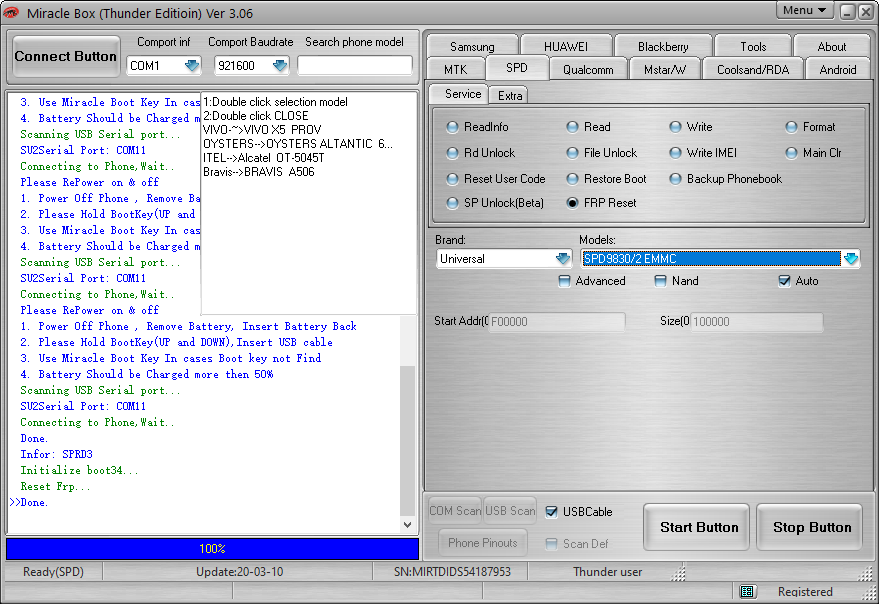Screen dimensions: 879x604
Task: Click the Connect Button
Action: point(66,57)
